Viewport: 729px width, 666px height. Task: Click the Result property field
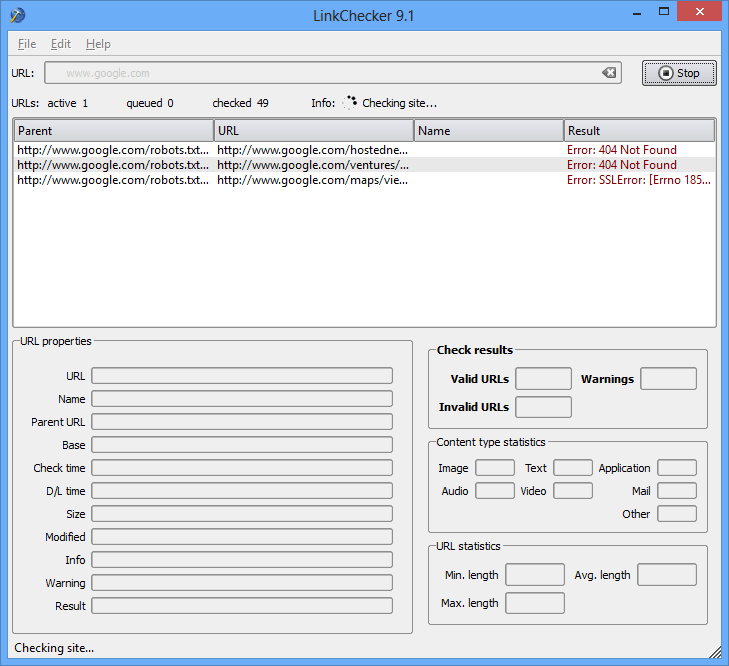(x=242, y=606)
